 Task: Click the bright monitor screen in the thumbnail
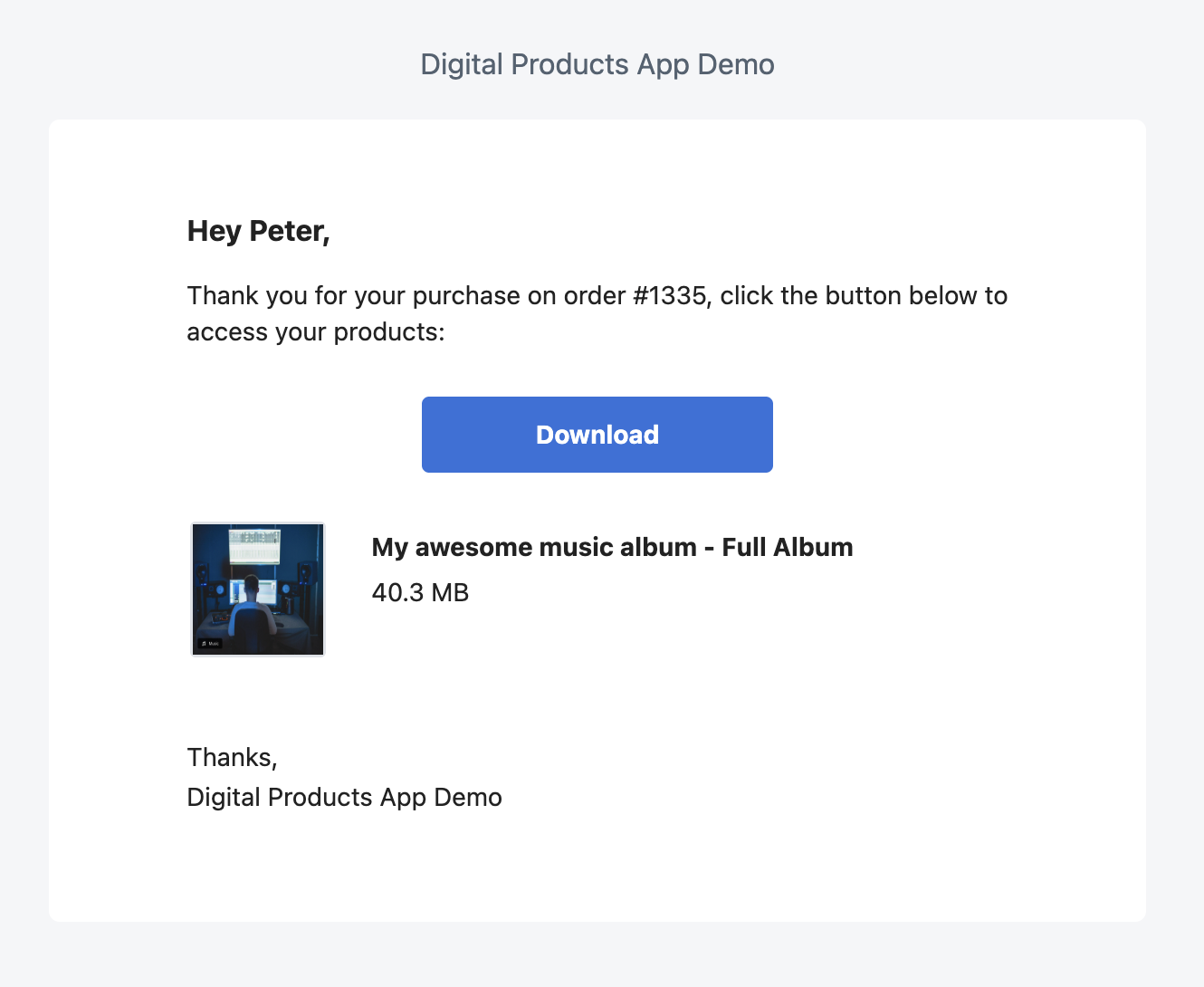[x=254, y=546]
